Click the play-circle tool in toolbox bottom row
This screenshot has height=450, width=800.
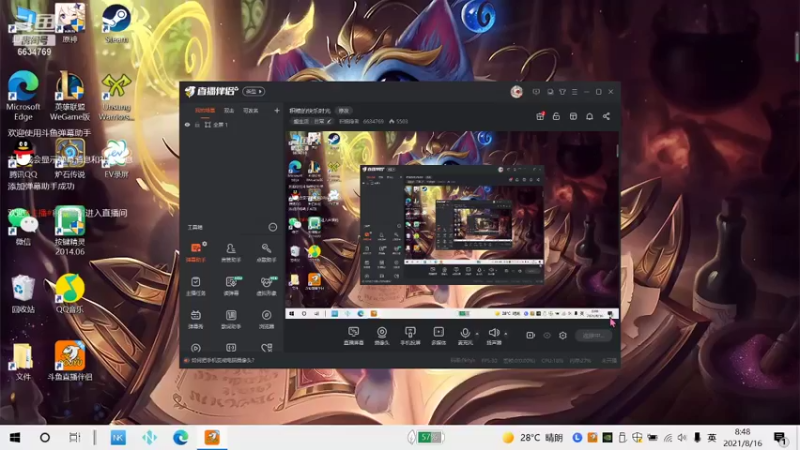(196, 348)
